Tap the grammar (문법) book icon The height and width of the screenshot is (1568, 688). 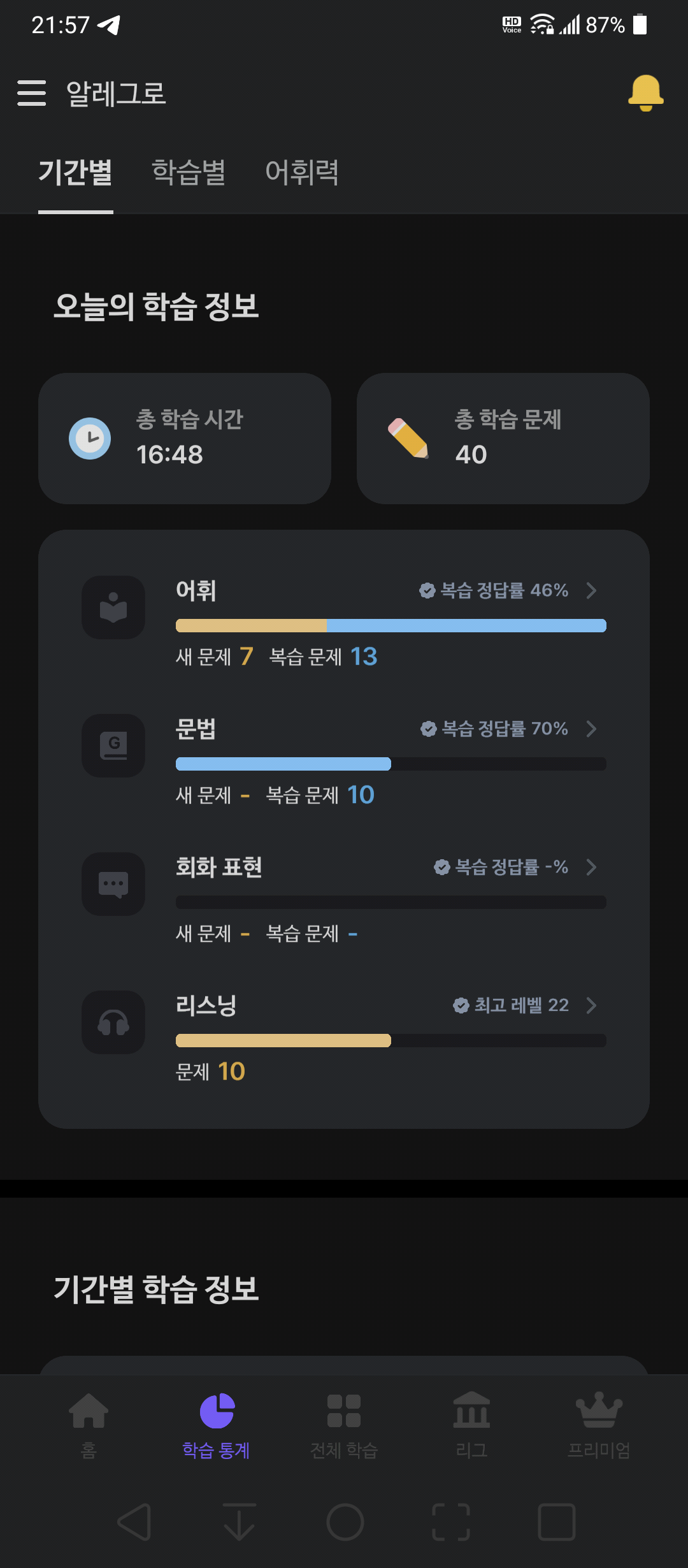[x=113, y=746]
